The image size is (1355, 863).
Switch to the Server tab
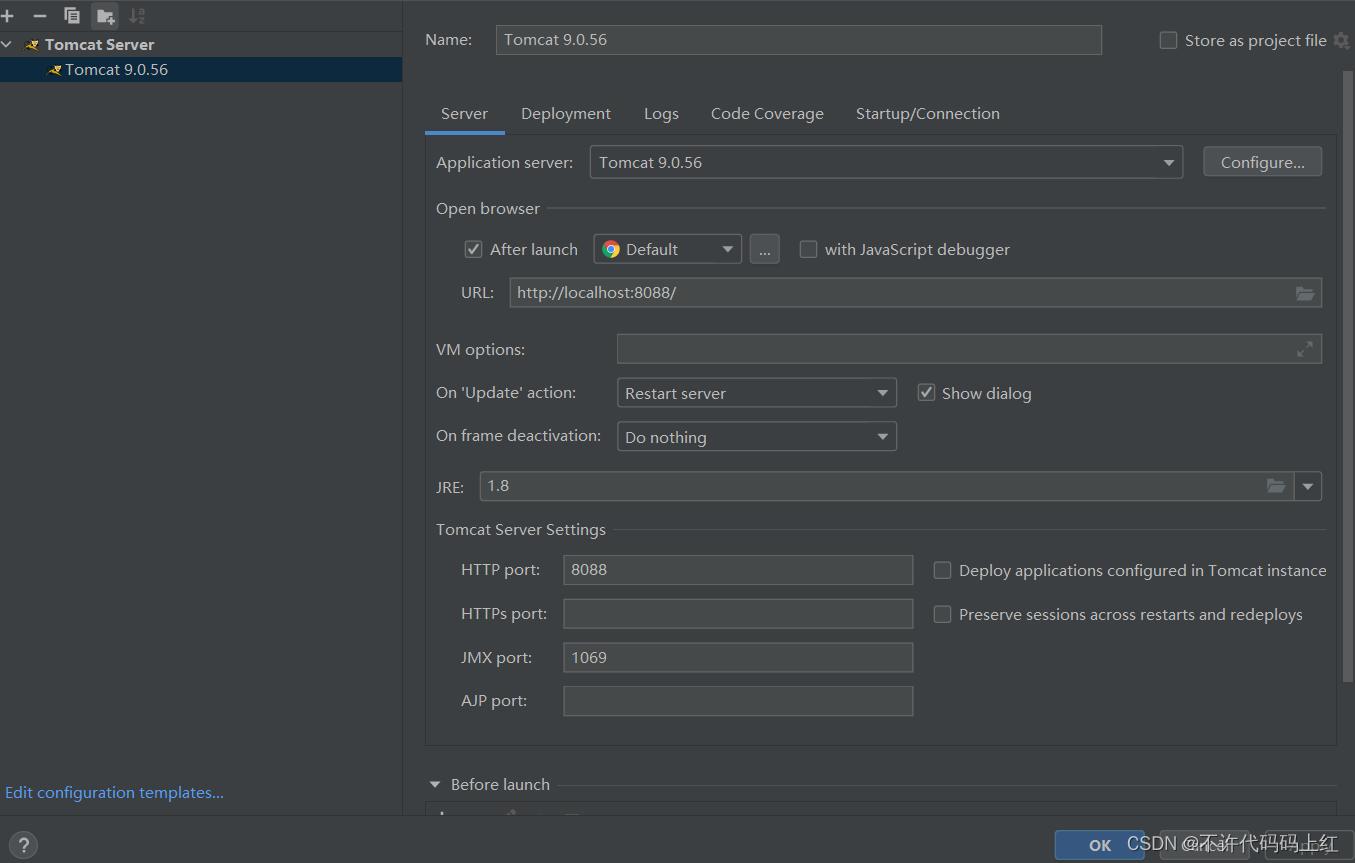coord(464,114)
